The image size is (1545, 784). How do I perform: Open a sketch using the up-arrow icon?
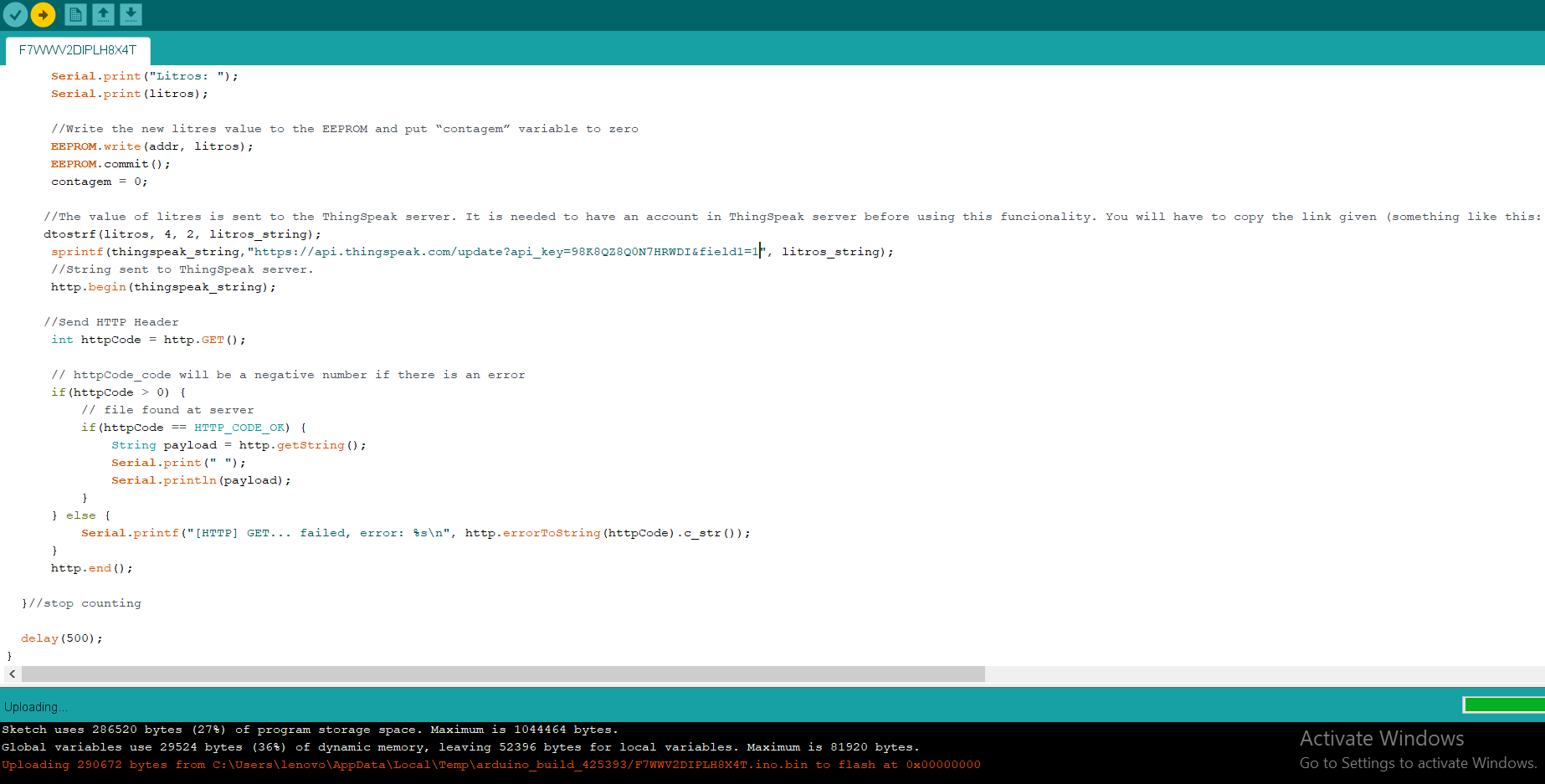click(103, 14)
